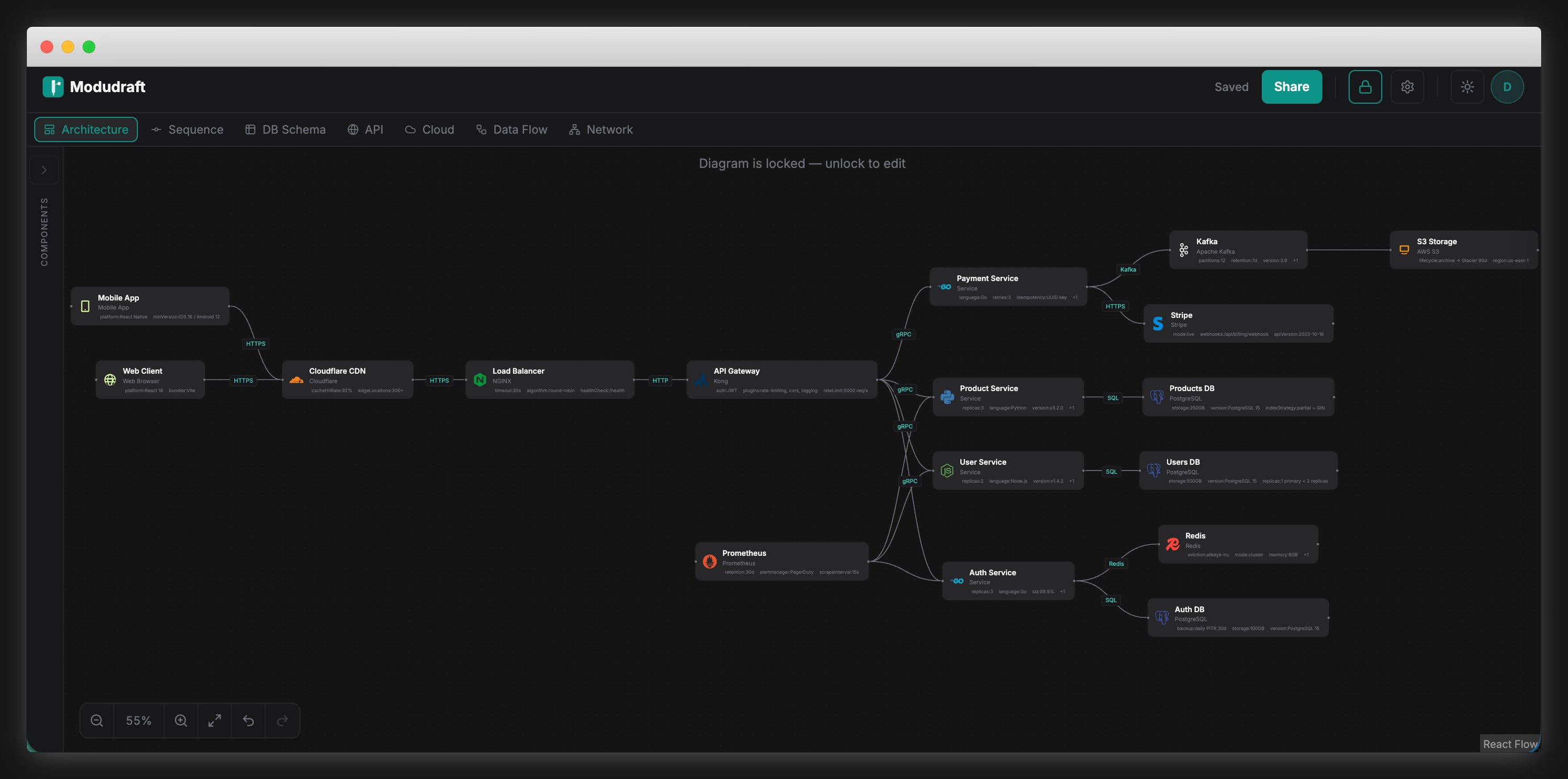Click the User Service Node.js icon
This screenshot has width=1568, height=779.
(x=947, y=470)
